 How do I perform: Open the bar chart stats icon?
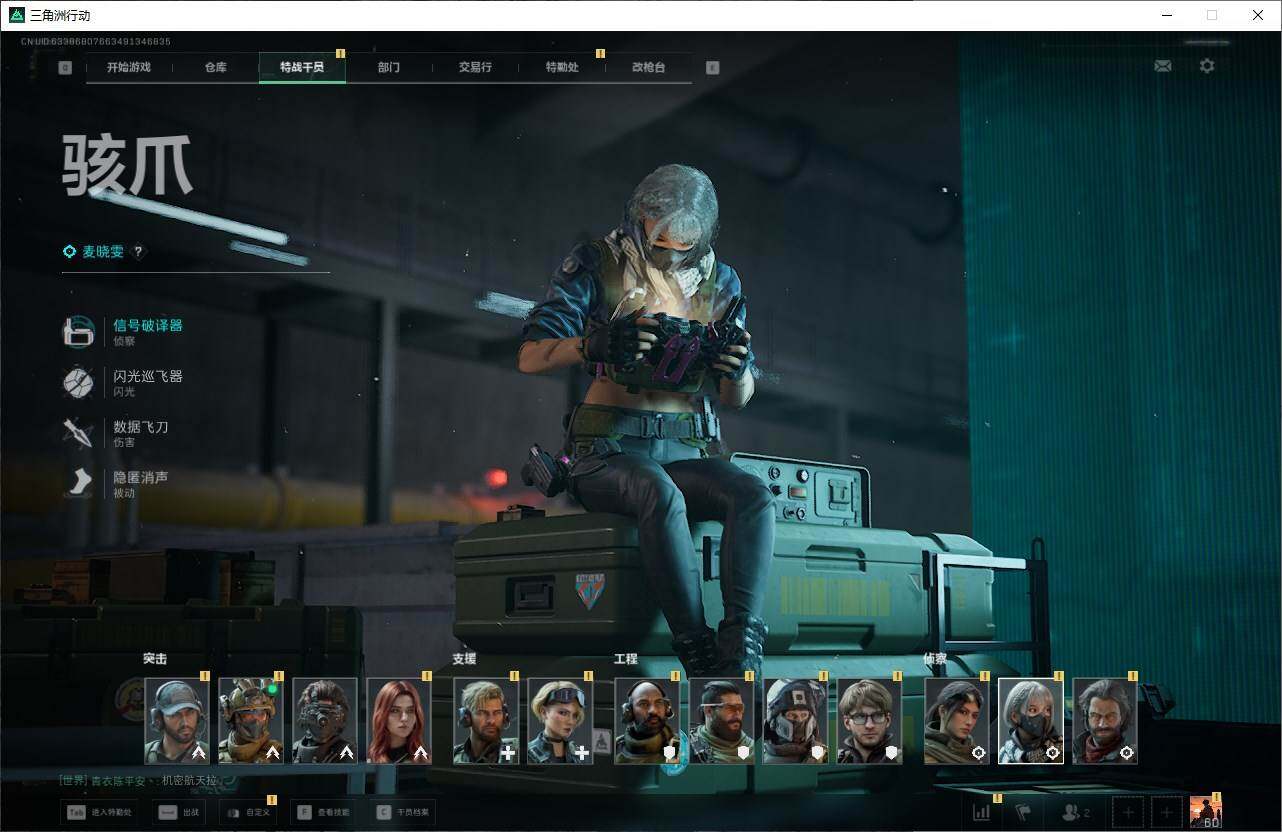point(981,812)
